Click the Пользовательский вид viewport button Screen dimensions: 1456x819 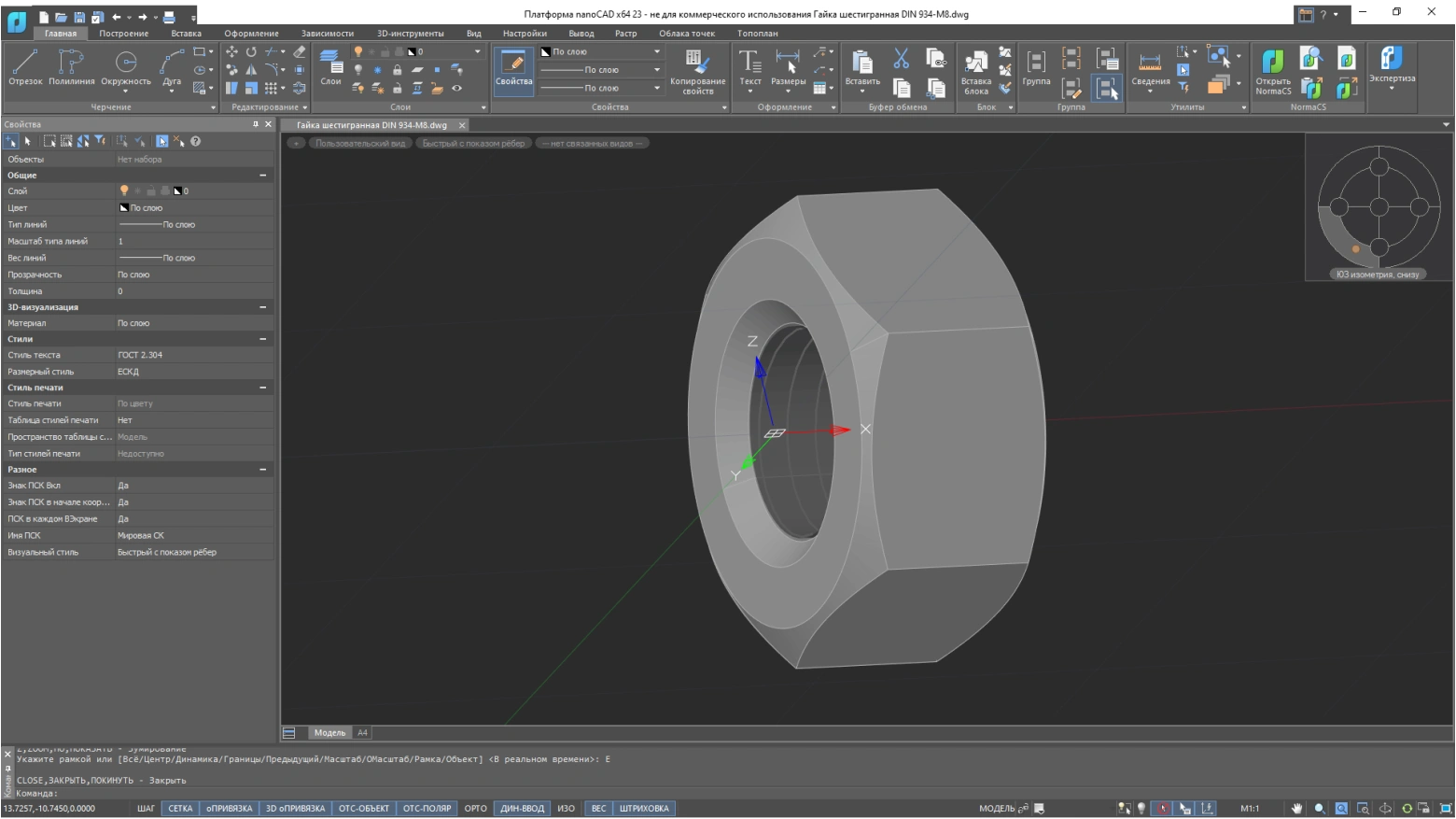pyautogui.click(x=359, y=144)
